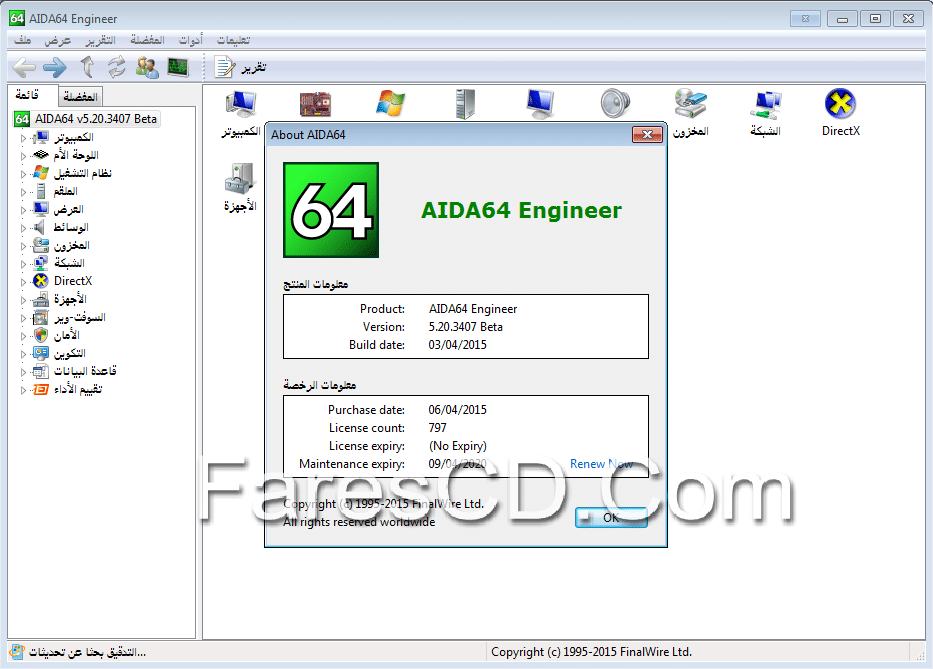Select العرض display item in tree

click(68, 210)
